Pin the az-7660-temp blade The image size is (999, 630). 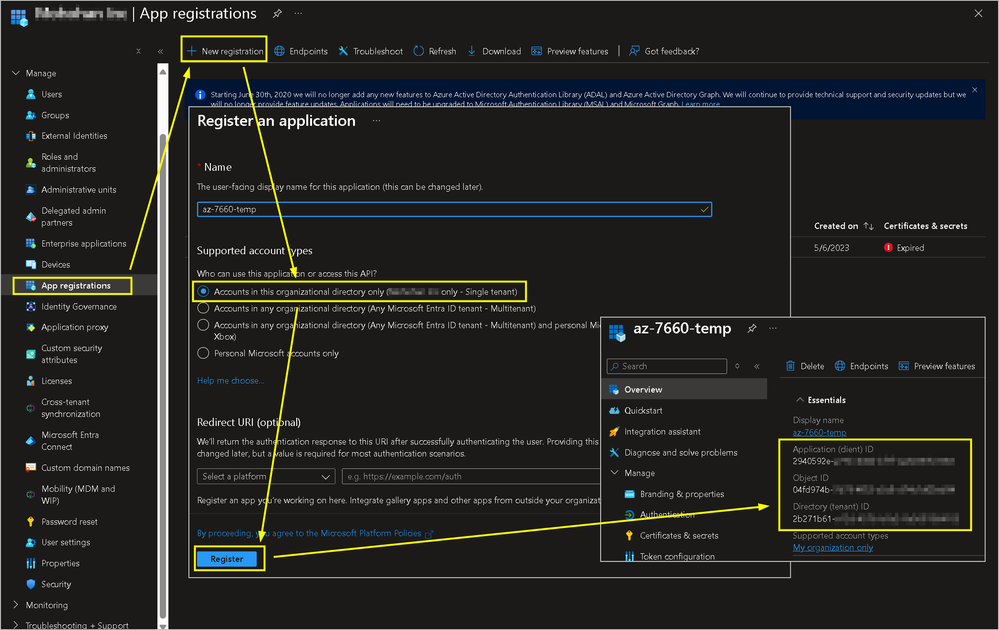pos(752,329)
